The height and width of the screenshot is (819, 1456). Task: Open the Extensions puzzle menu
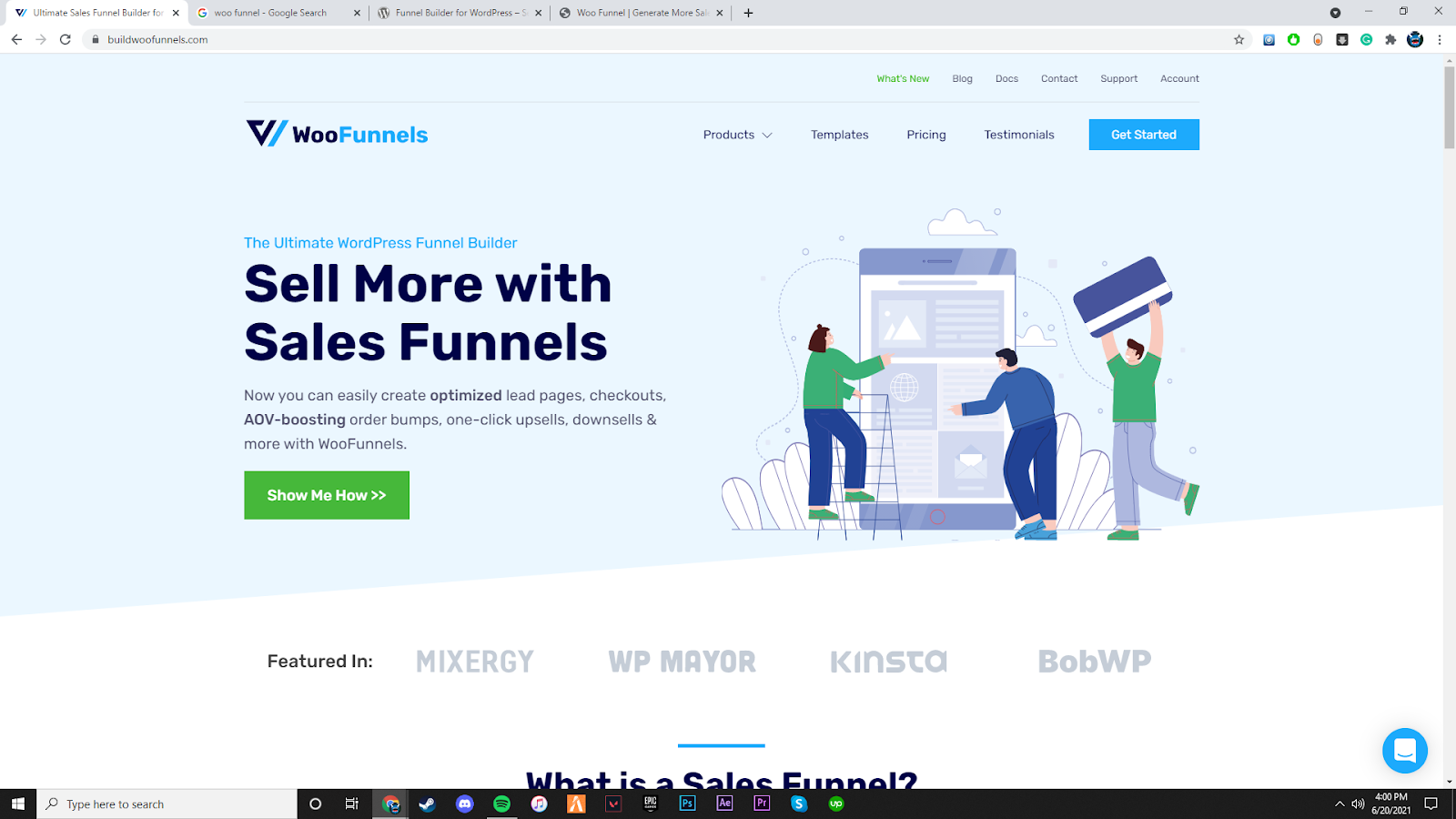coord(1390,39)
